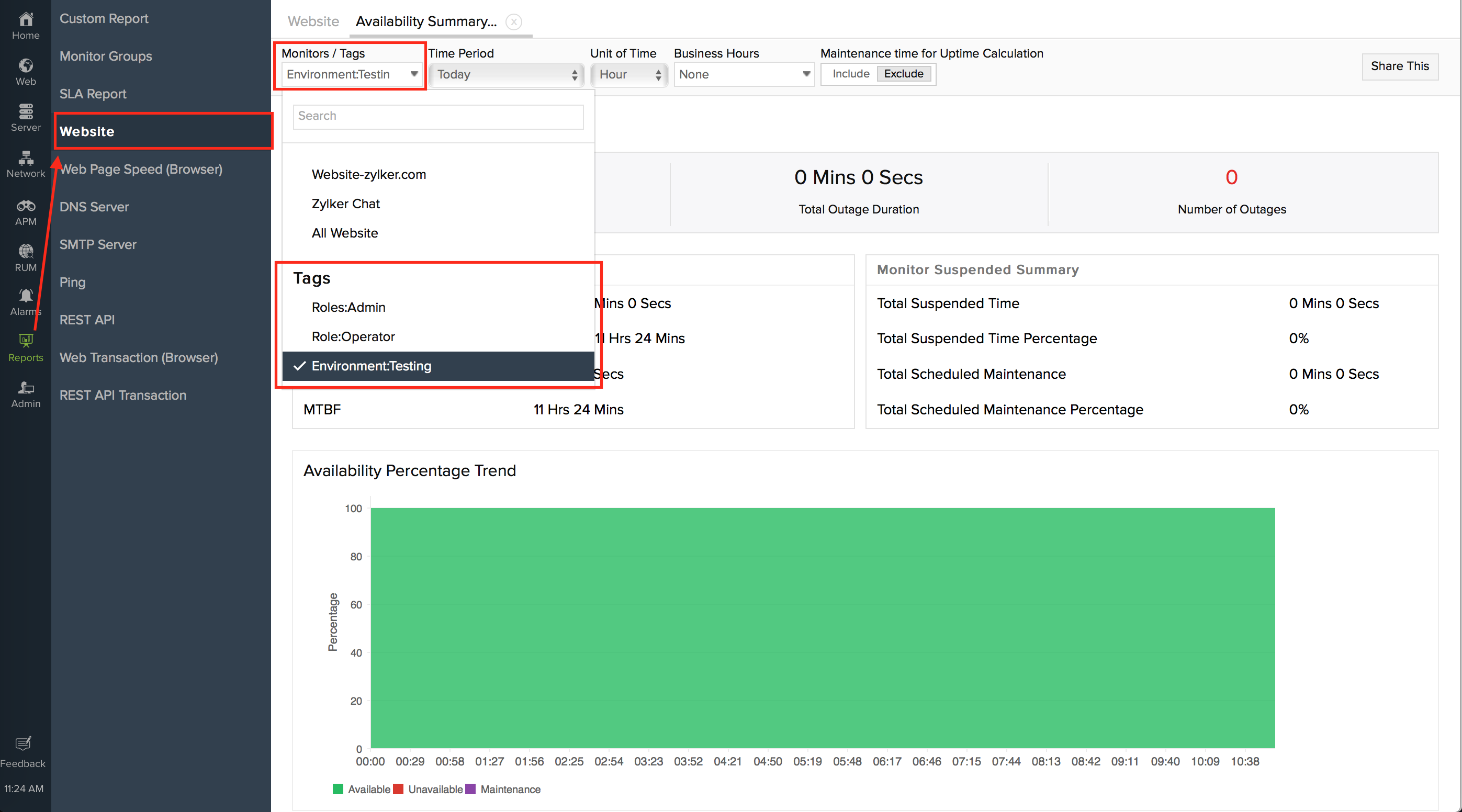Open SLA Report in reports menu
Image resolution: width=1462 pixels, height=812 pixels.
pos(93,94)
